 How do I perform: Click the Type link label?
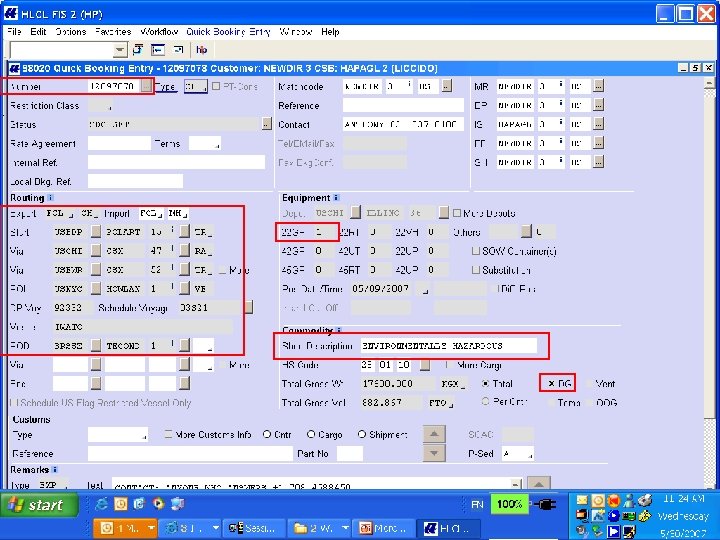[165, 86]
